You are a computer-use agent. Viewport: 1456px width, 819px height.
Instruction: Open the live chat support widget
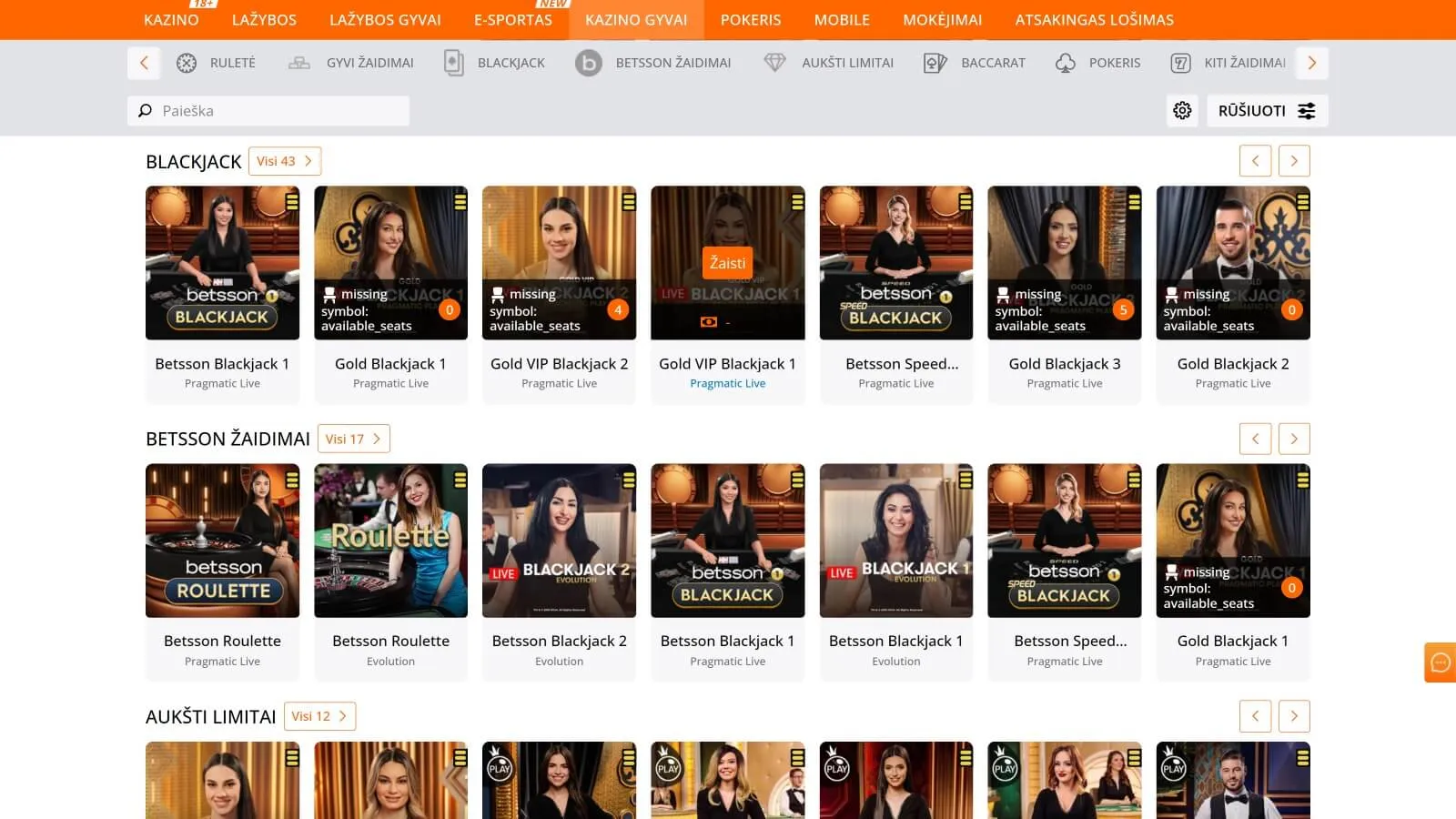tap(1440, 662)
